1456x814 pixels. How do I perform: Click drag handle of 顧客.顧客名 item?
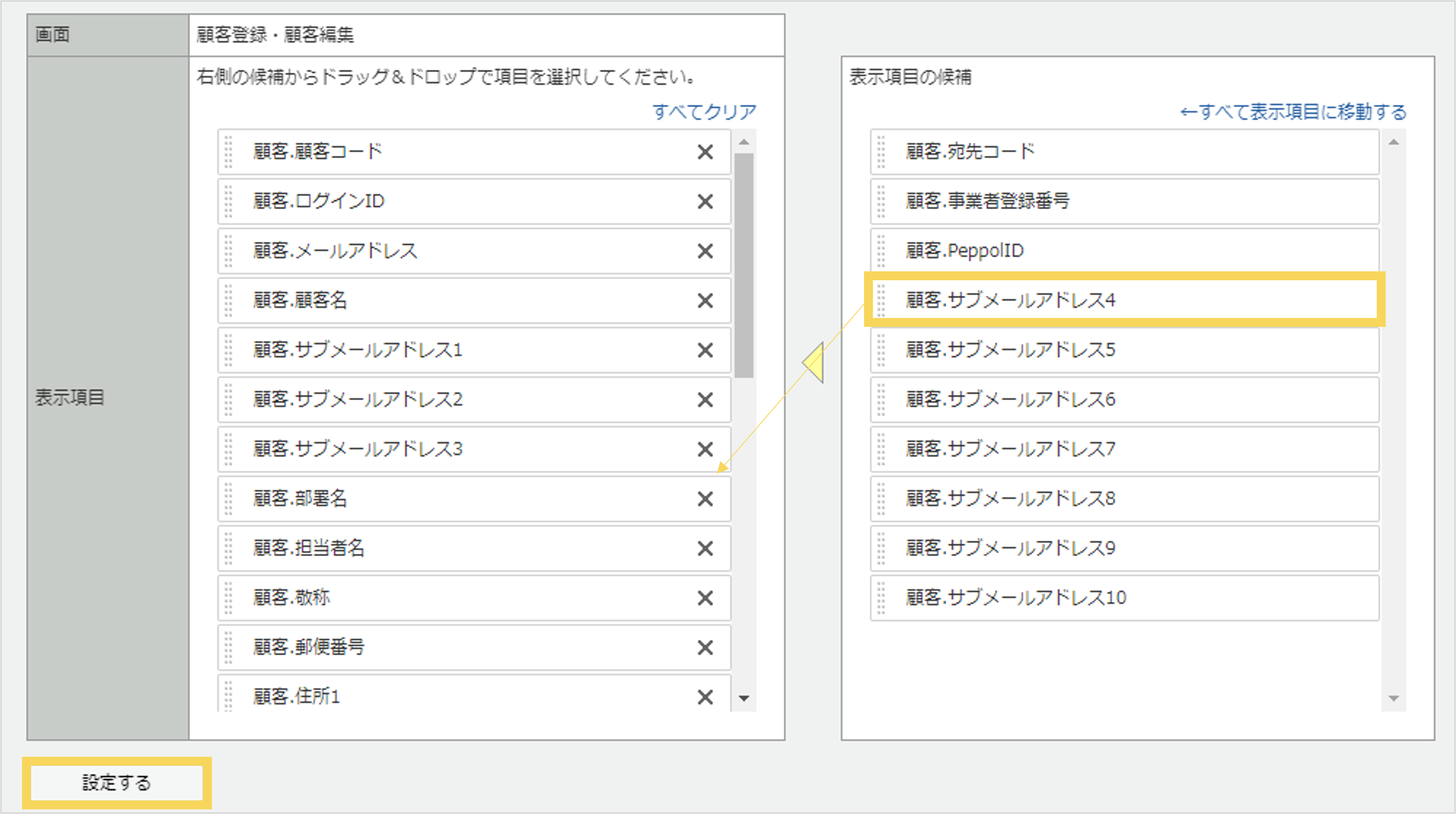coord(228,300)
